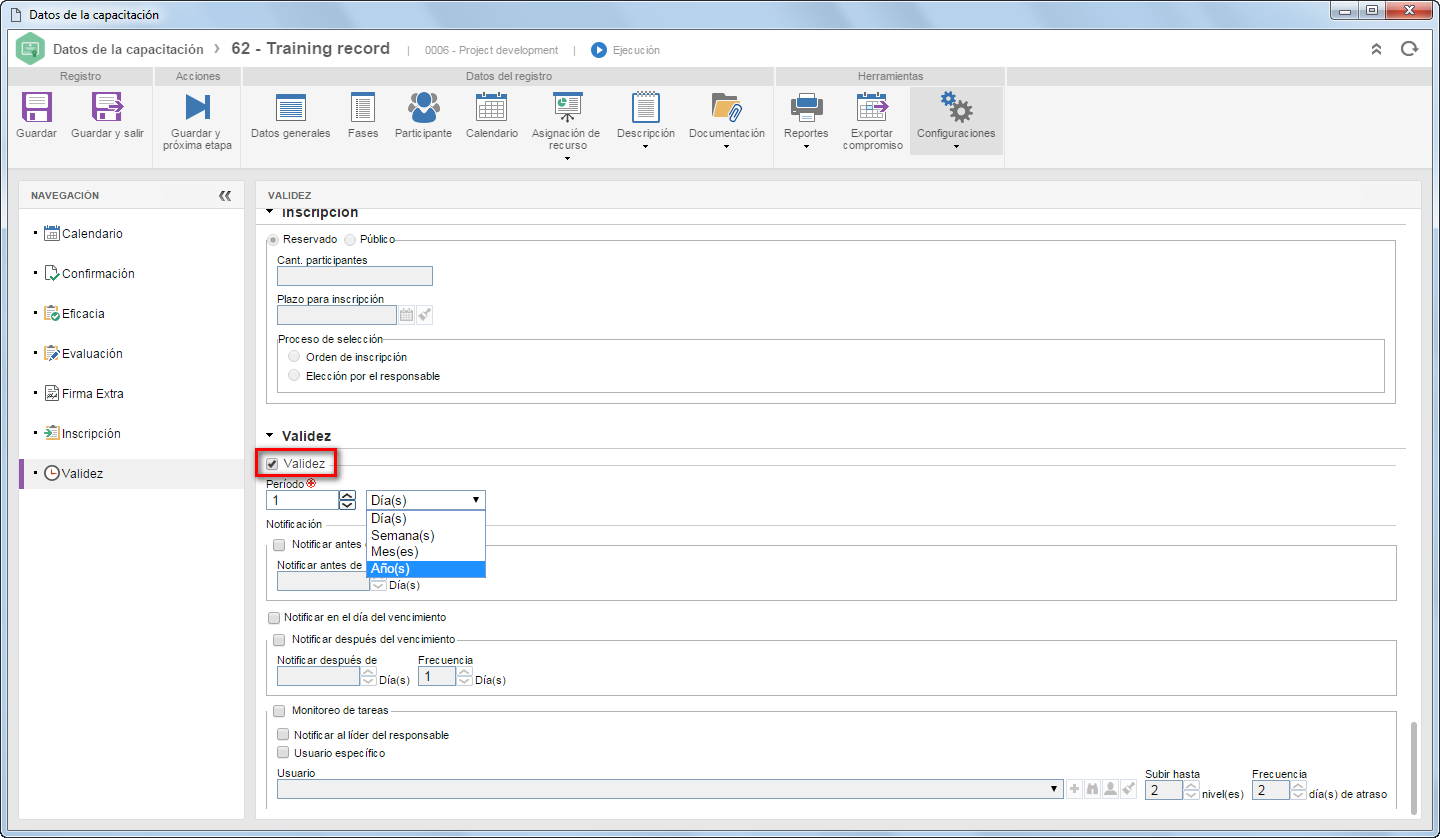Open Datos generales from the toolbar
Image resolution: width=1440 pixels, height=838 pixels.
click(290, 108)
